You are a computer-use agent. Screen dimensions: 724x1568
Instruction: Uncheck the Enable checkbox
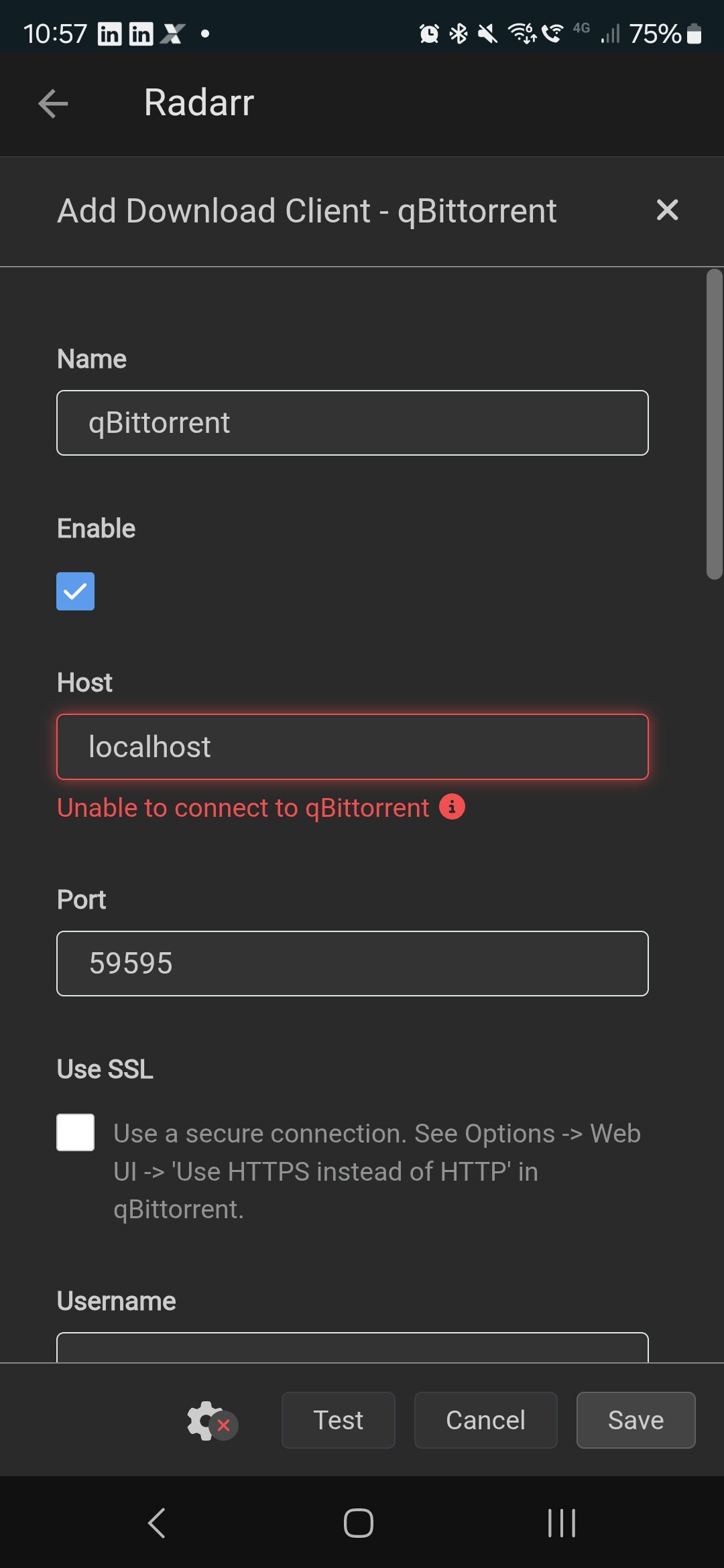tap(76, 591)
